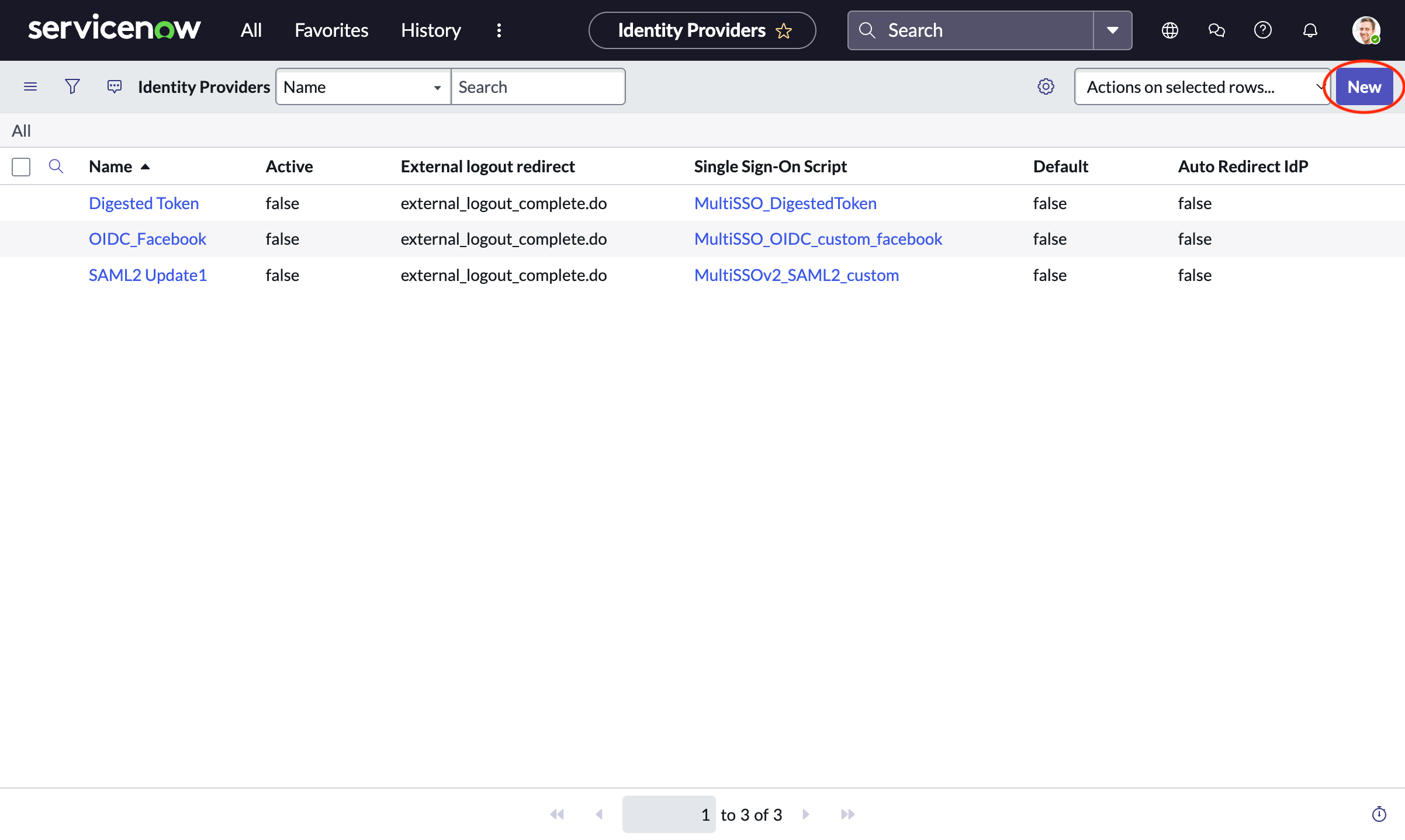Click the help question mark icon
This screenshot has width=1405, height=840.
[x=1262, y=30]
